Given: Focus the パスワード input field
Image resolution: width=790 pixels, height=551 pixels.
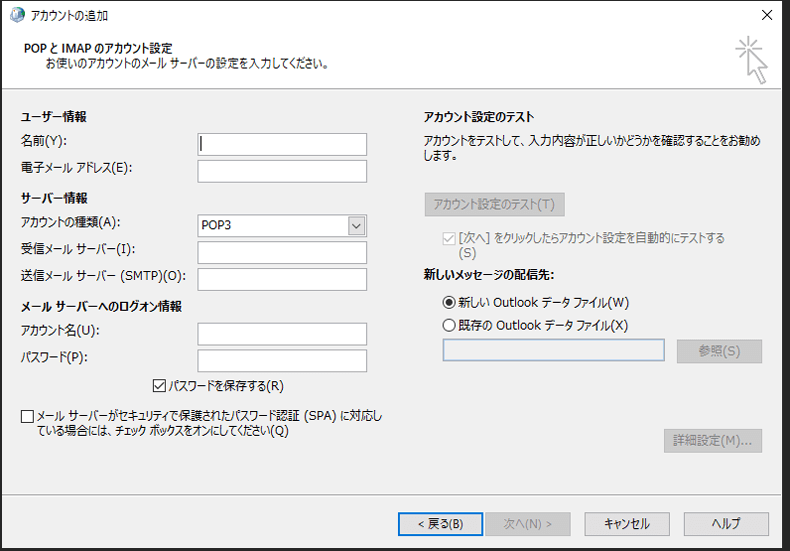Looking at the screenshot, I should coord(282,361).
